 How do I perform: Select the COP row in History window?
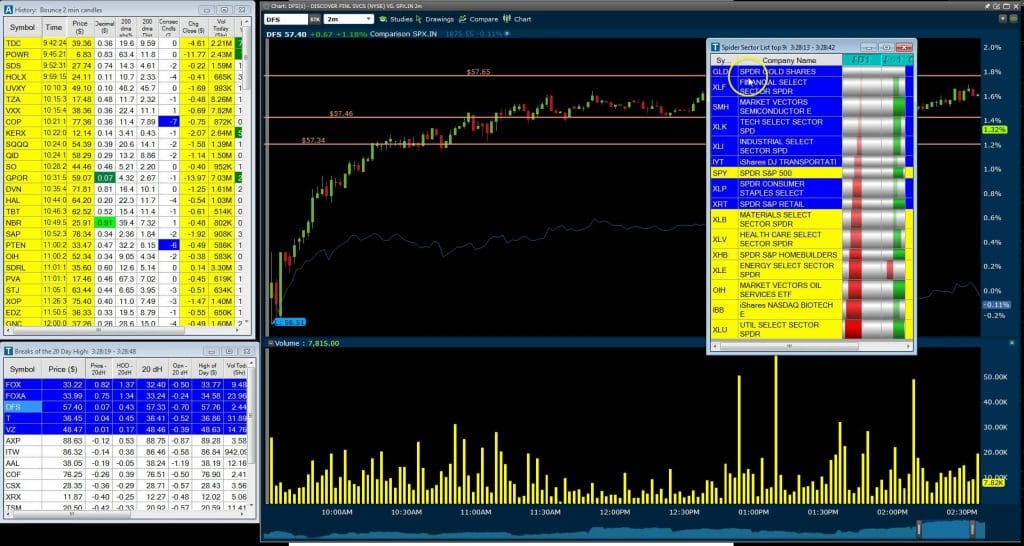click(123, 121)
